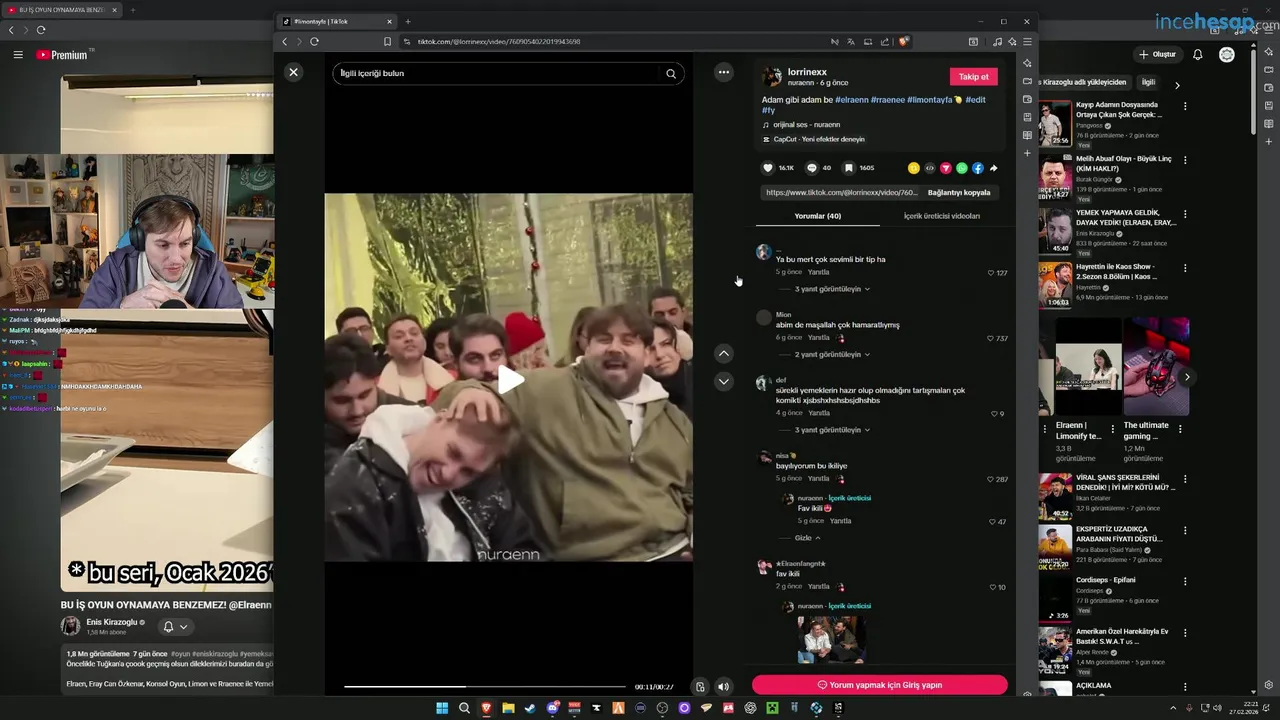Screen dimensions: 1280x720
Task: Open 'orijinal ses - nuraenn' sound link
Action: pyautogui.click(x=806, y=125)
